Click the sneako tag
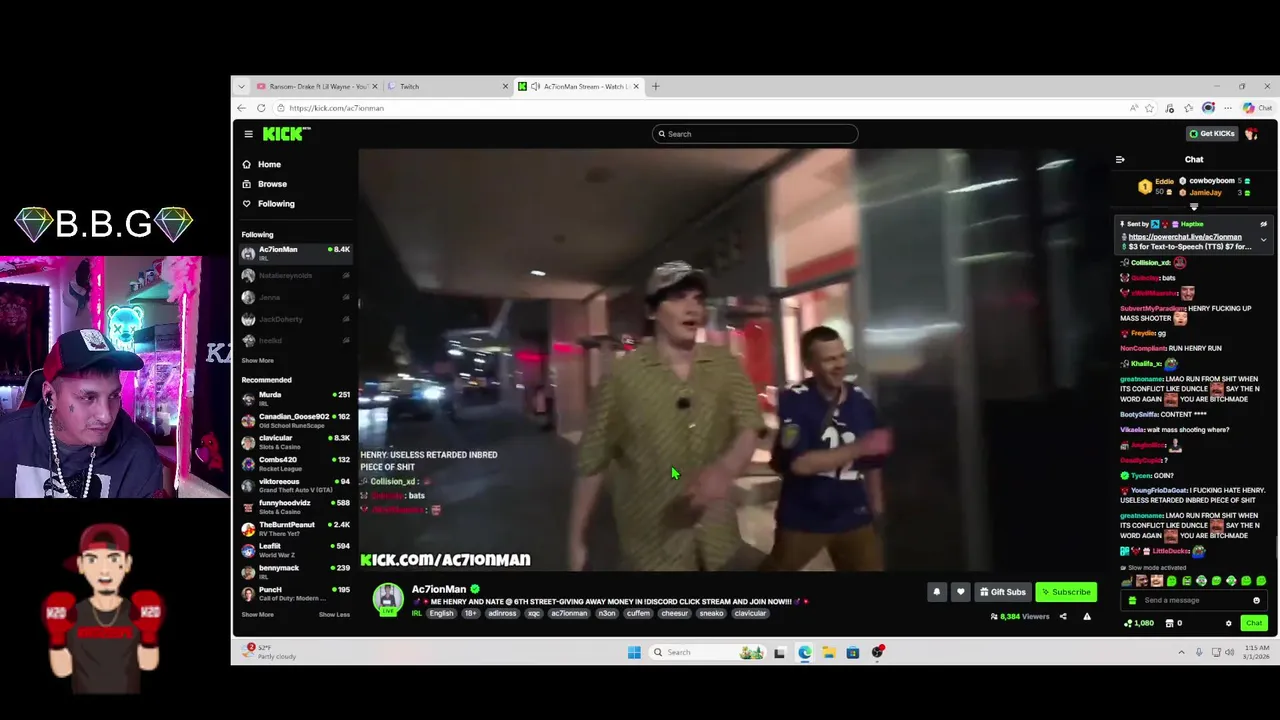 (711, 614)
